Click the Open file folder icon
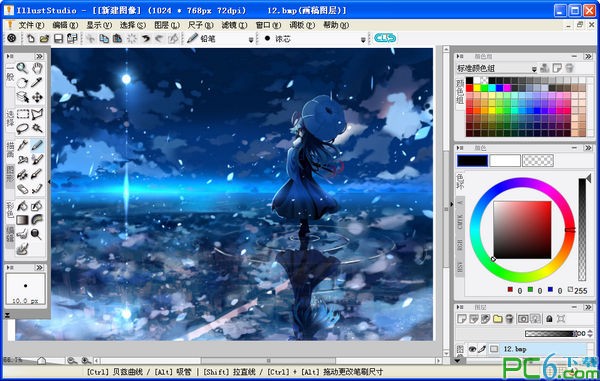This screenshot has height=381, width=600. [x=44, y=38]
